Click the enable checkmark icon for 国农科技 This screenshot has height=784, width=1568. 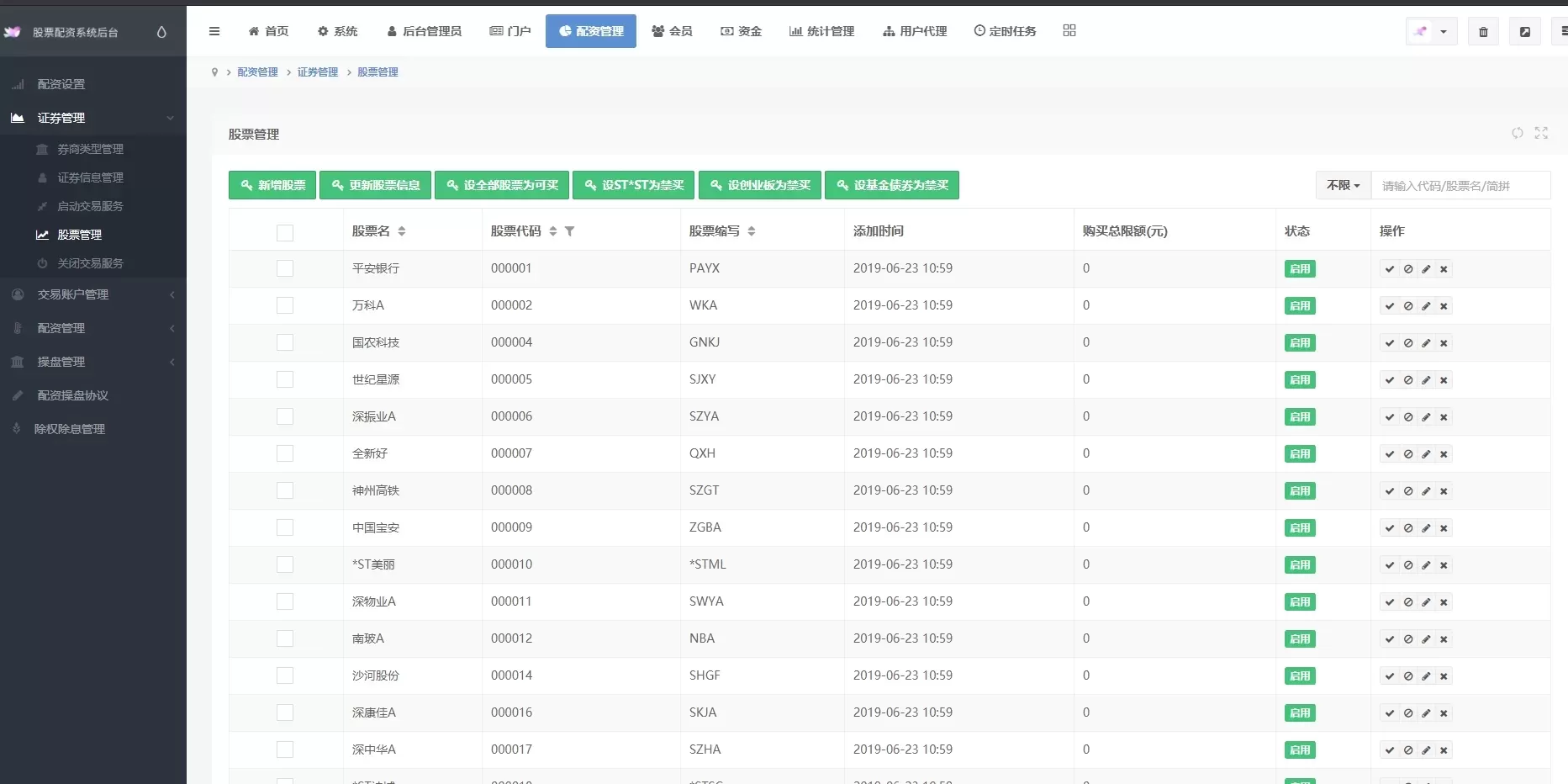click(1390, 343)
